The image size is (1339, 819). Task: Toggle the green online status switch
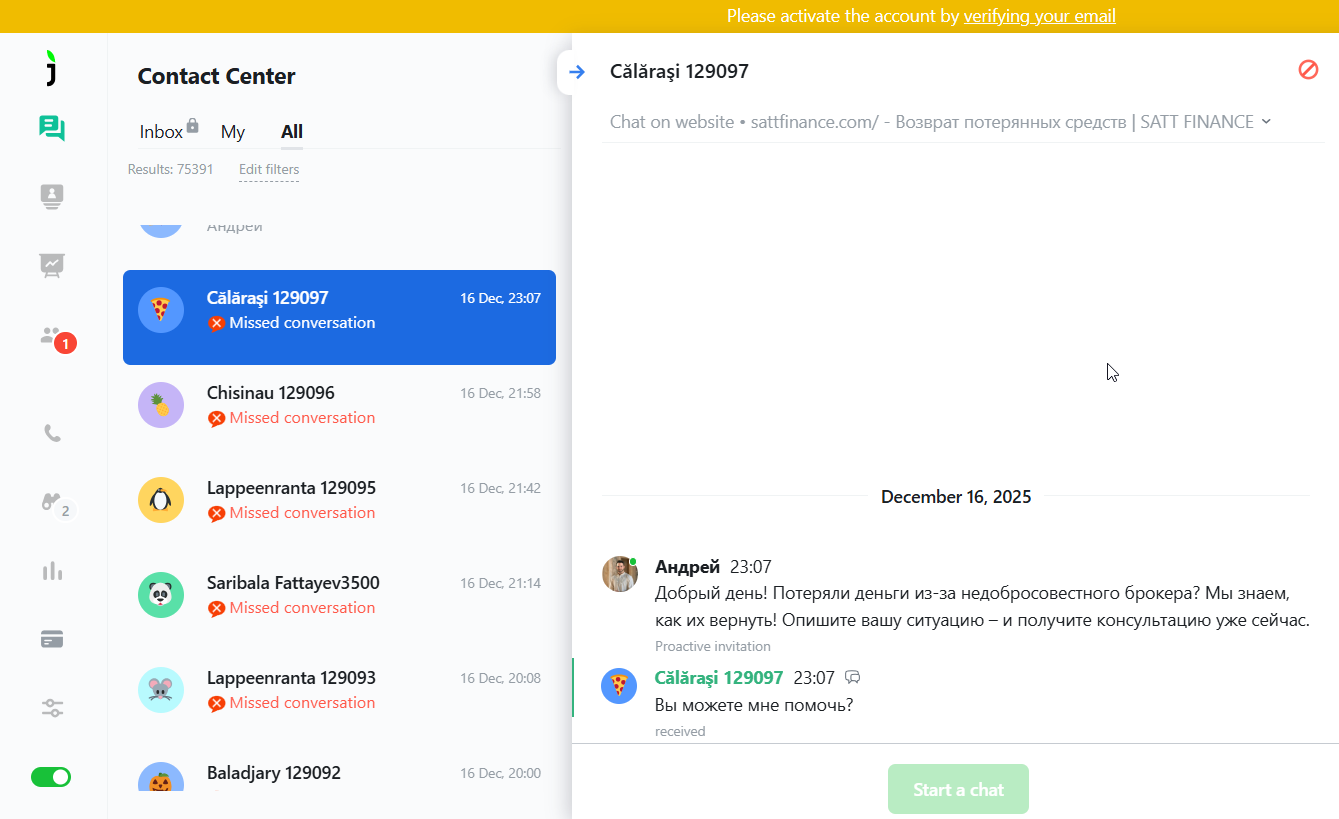tap(51, 777)
